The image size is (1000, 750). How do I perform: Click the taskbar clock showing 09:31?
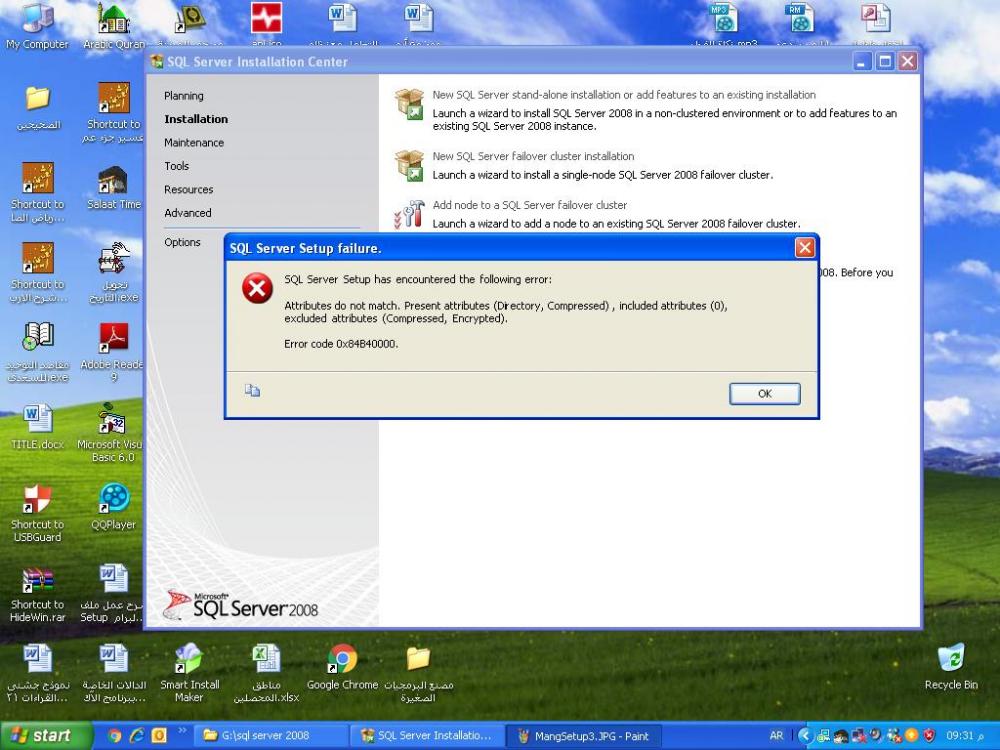point(966,735)
